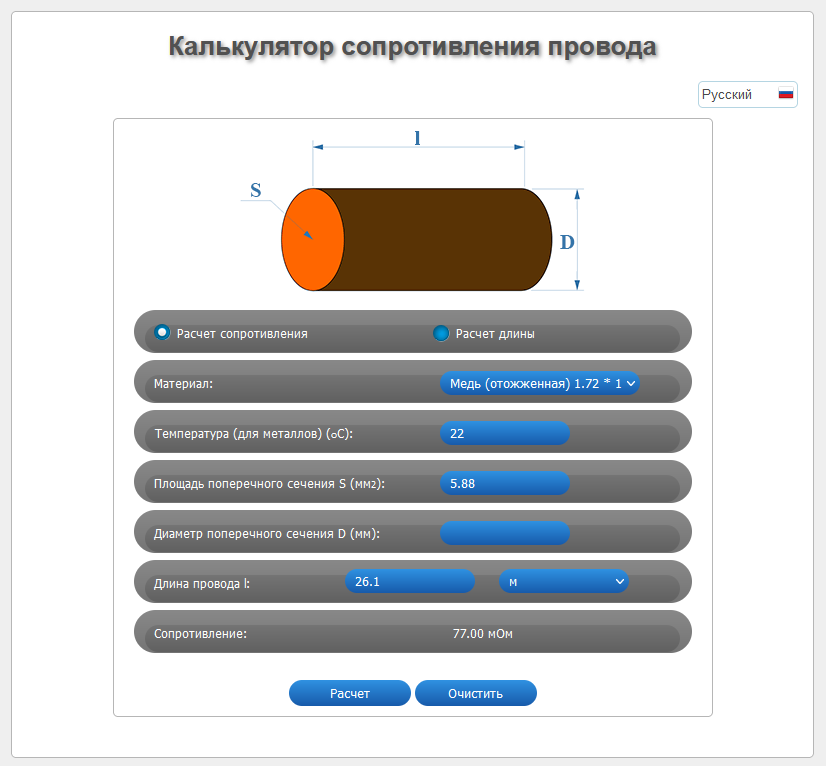
Task: Click the wire cylinder diagram image
Action: (x=413, y=211)
